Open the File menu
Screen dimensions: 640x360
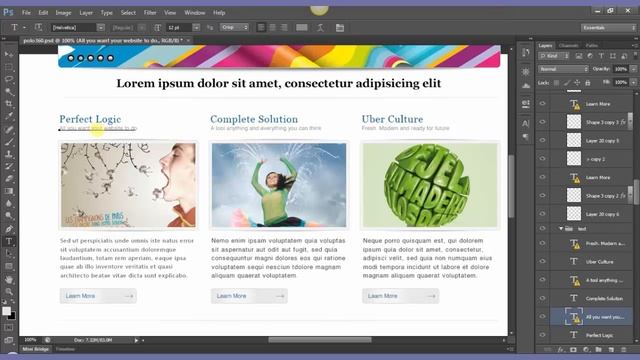26,13
